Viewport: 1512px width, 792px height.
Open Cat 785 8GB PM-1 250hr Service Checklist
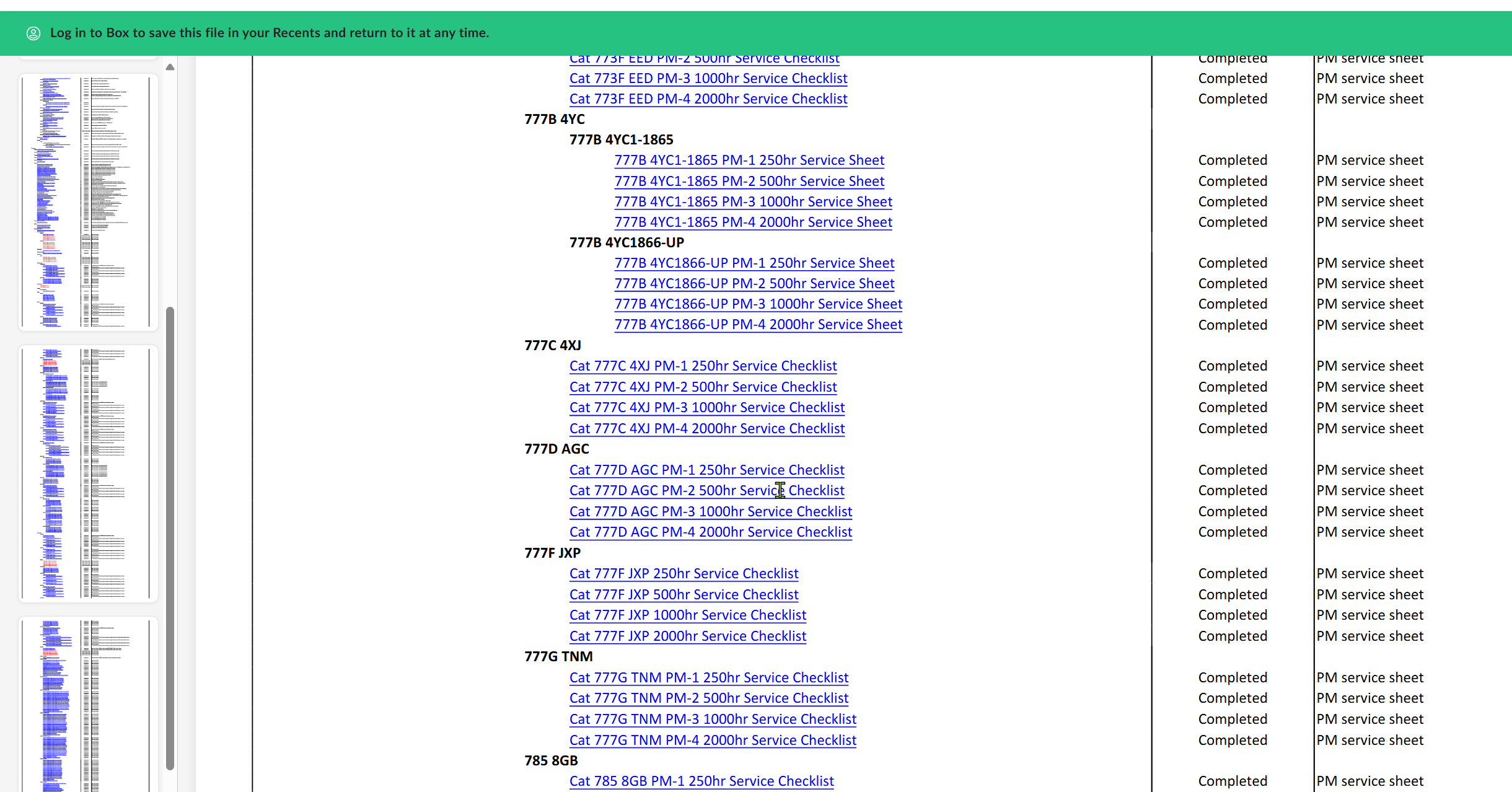click(x=701, y=781)
